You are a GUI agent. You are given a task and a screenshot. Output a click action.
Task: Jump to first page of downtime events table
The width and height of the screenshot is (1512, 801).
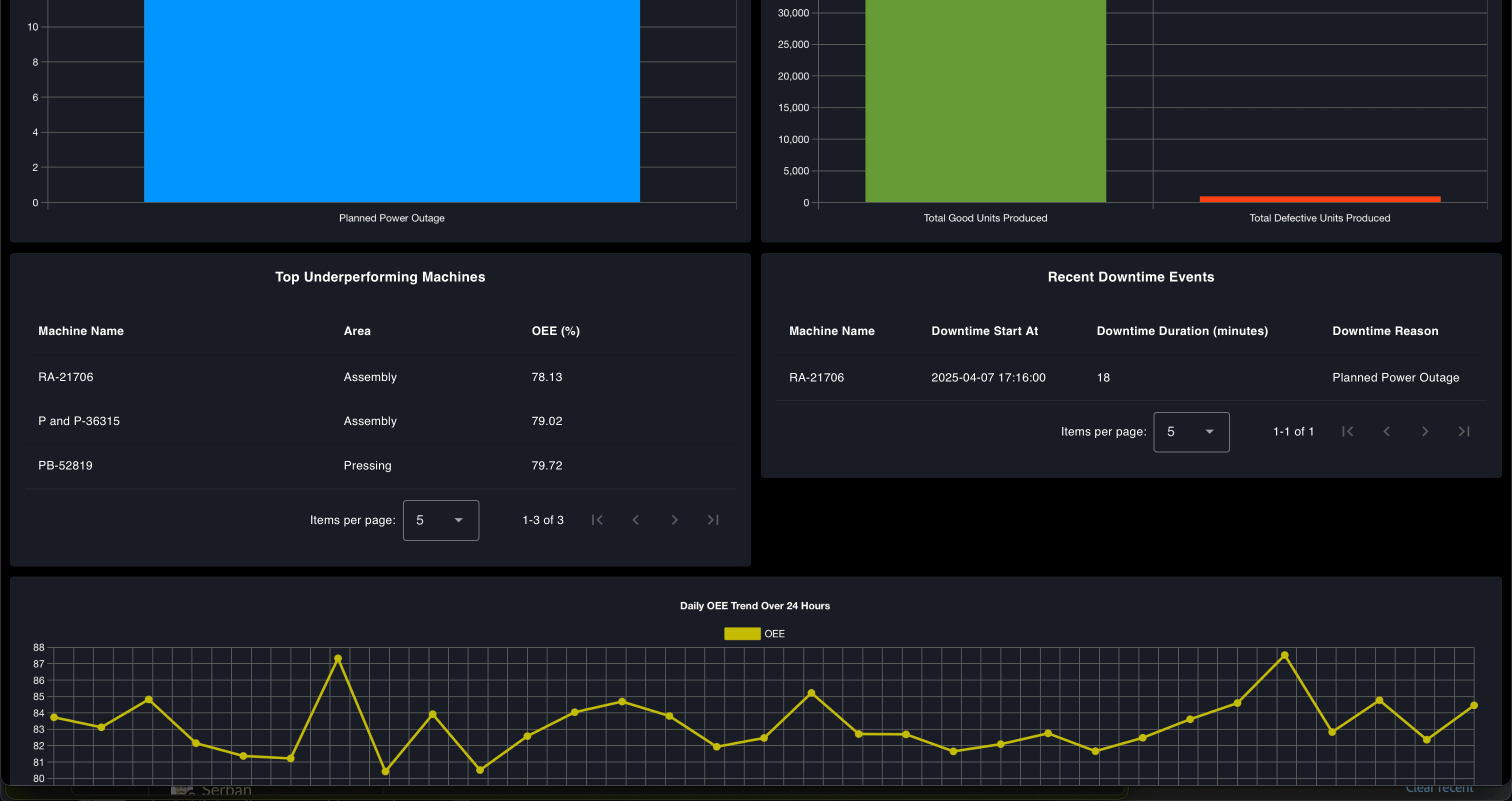1347,431
